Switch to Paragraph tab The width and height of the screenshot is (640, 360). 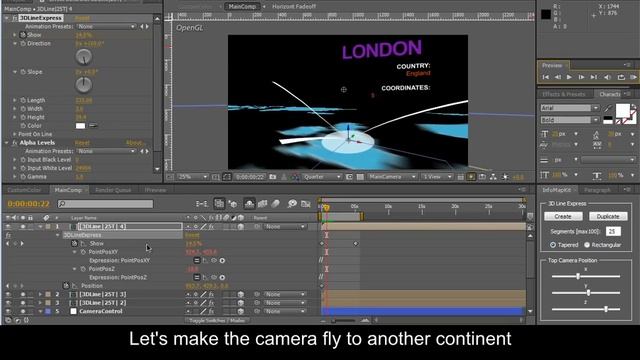tap(597, 190)
